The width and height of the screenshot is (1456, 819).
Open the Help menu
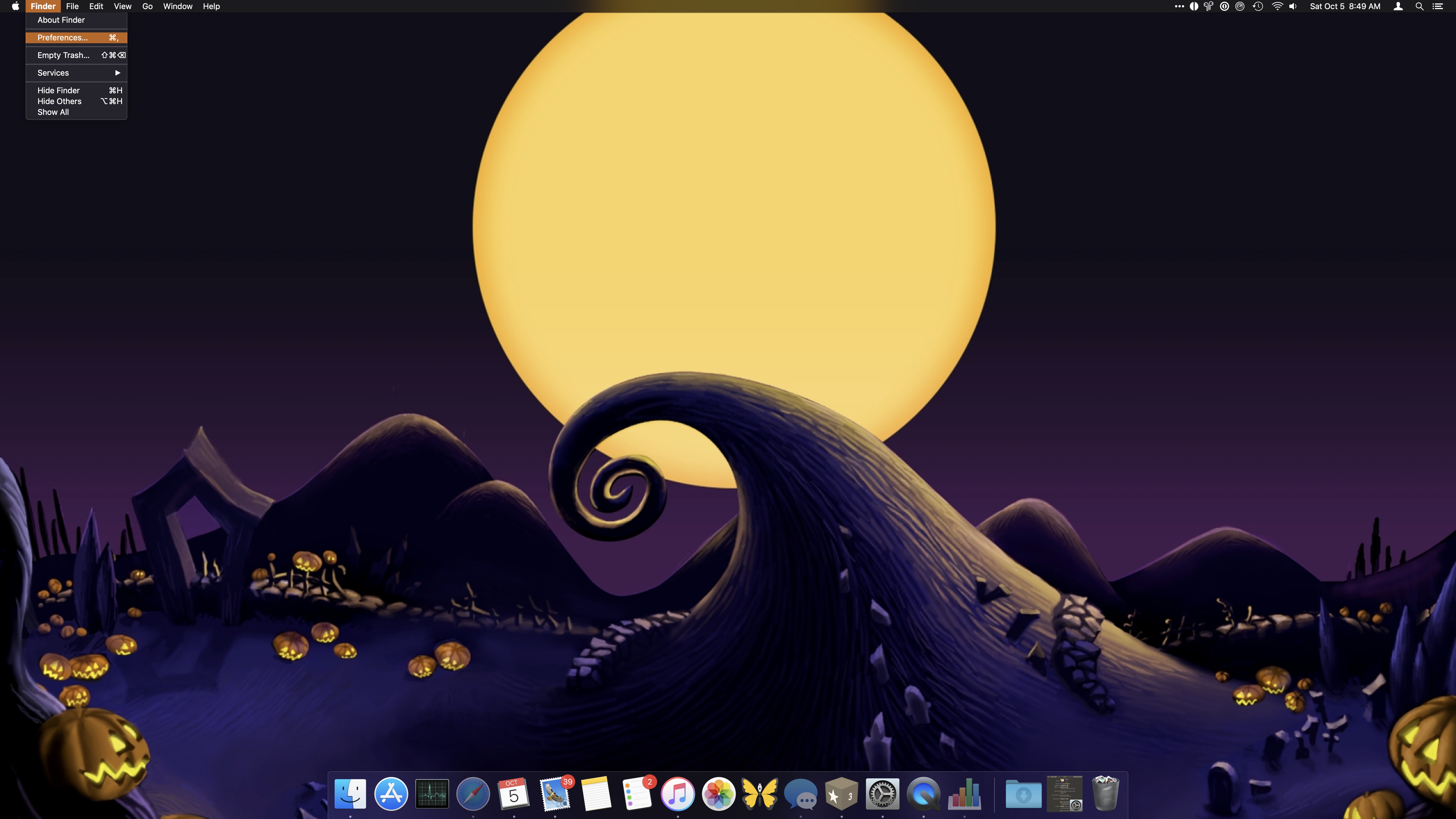[211, 6]
